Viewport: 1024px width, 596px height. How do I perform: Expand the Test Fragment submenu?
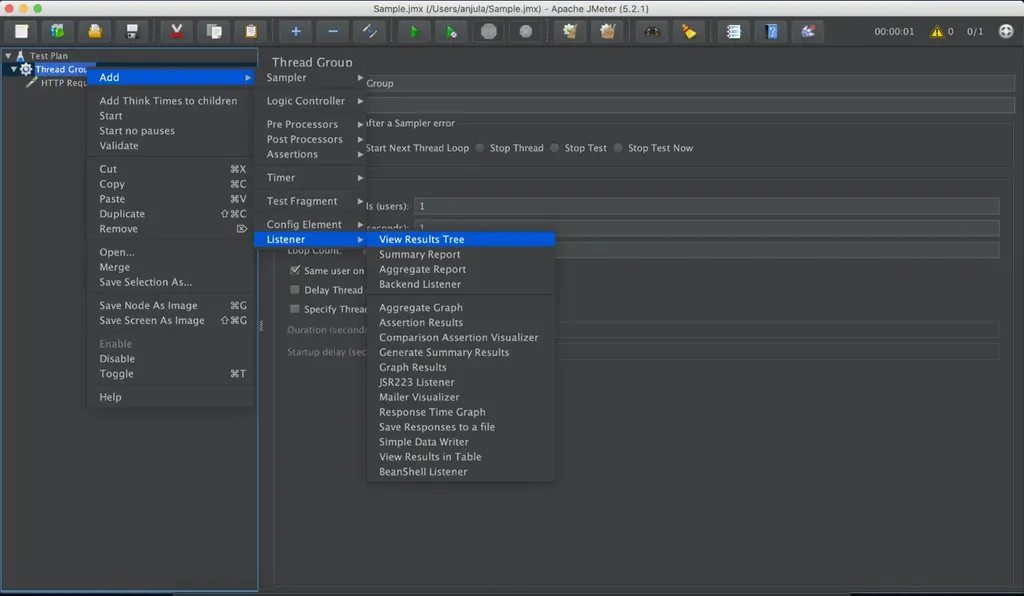pos(310,201)
